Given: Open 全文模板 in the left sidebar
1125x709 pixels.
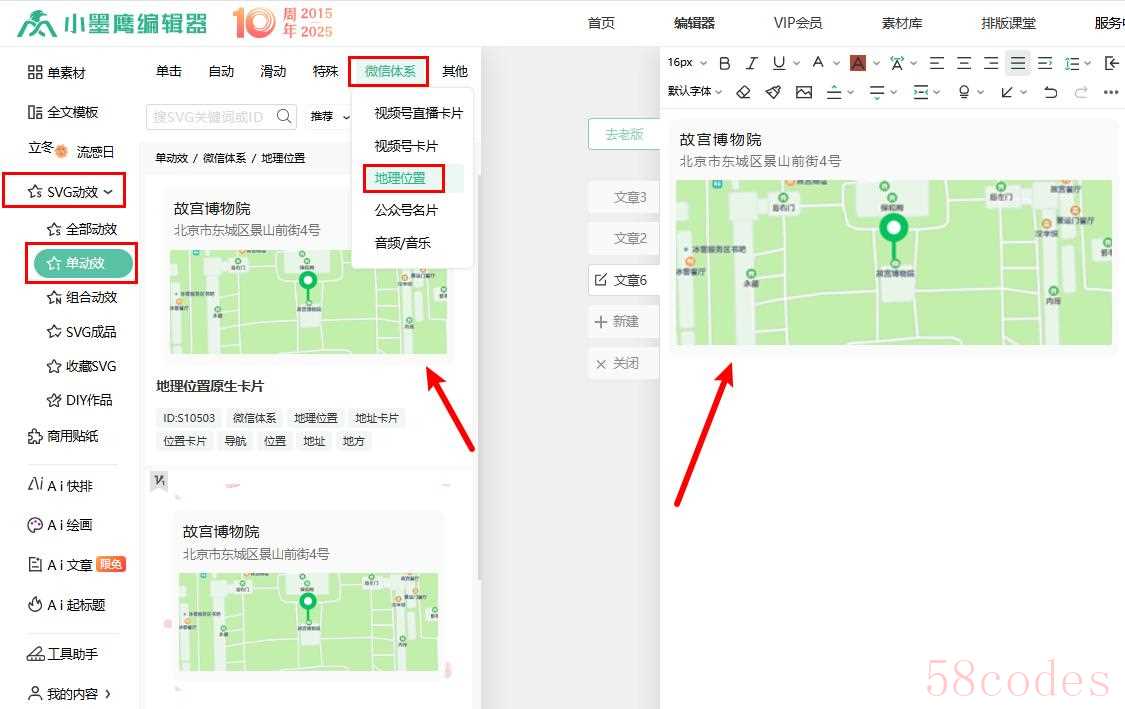Looking at the screenshot, I should [62, 112].
